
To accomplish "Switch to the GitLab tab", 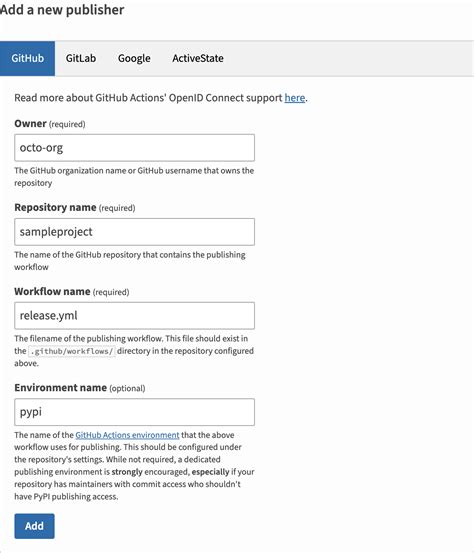I will tap(81, 58).
